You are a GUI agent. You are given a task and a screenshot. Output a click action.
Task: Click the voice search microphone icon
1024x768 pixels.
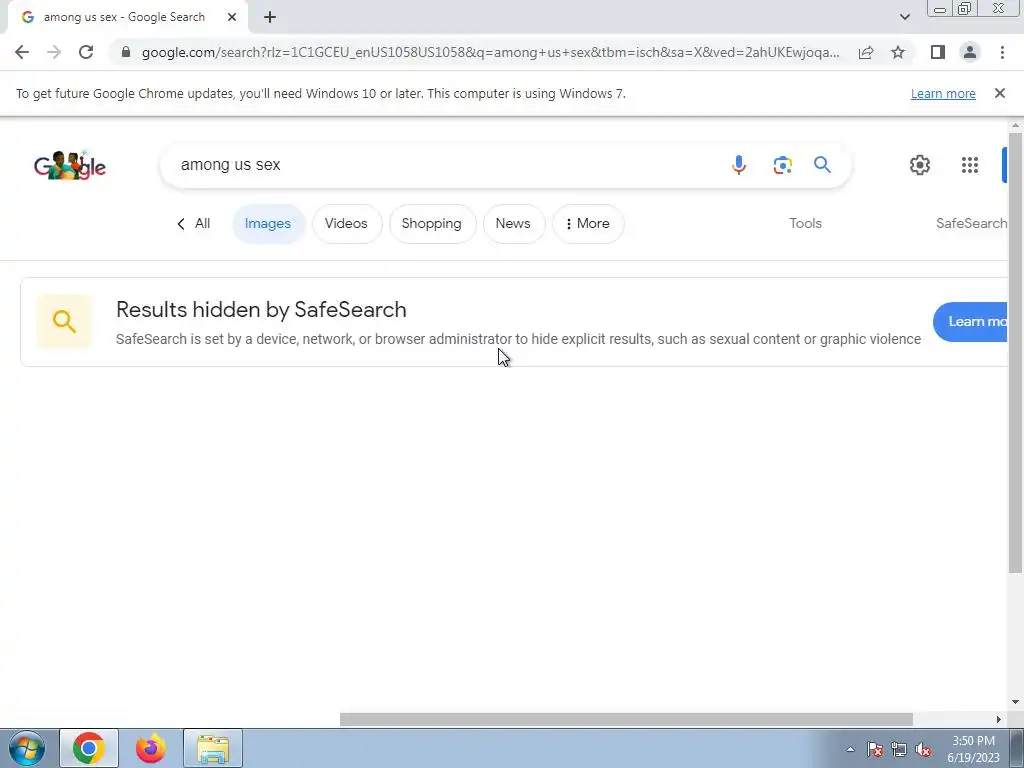[x=739, y=165]
